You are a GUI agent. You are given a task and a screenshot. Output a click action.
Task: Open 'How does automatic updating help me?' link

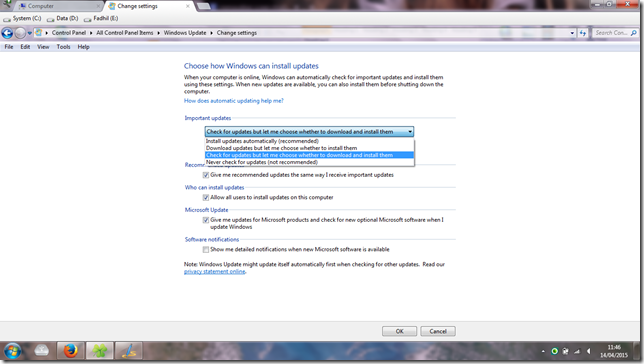(x=234, y=101)
